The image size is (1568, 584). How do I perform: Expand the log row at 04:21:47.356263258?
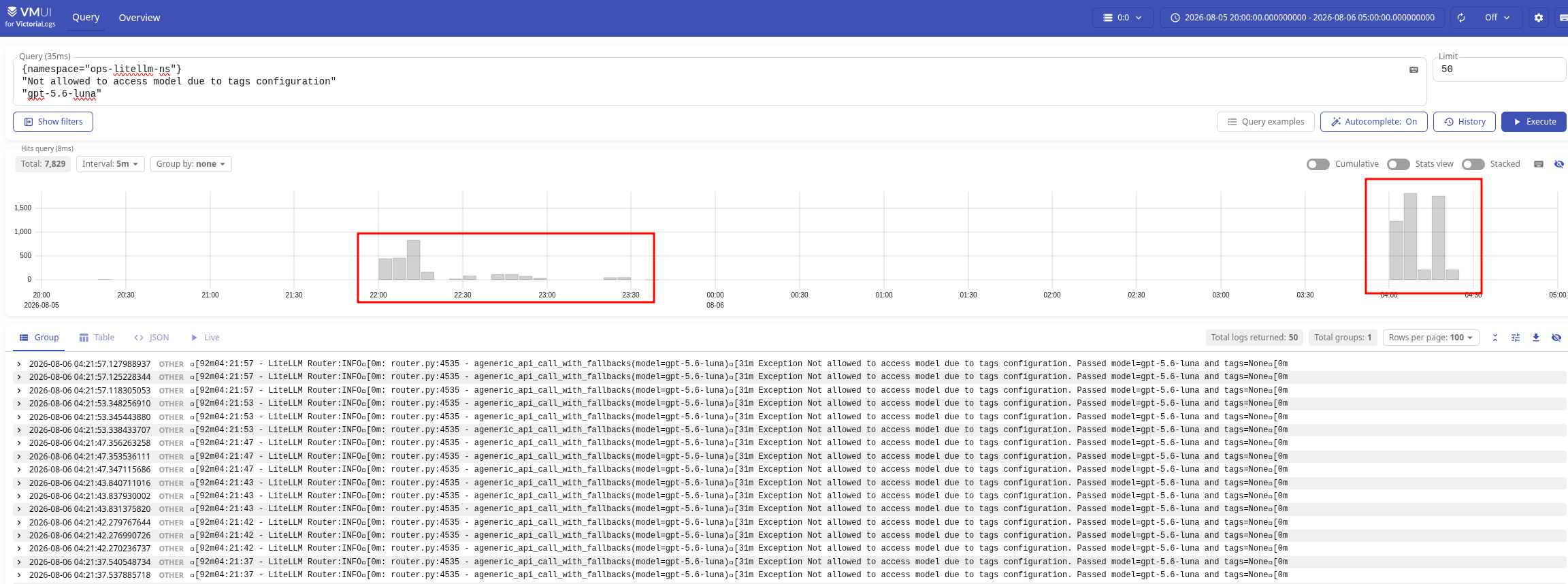click(x=19, y=443)
